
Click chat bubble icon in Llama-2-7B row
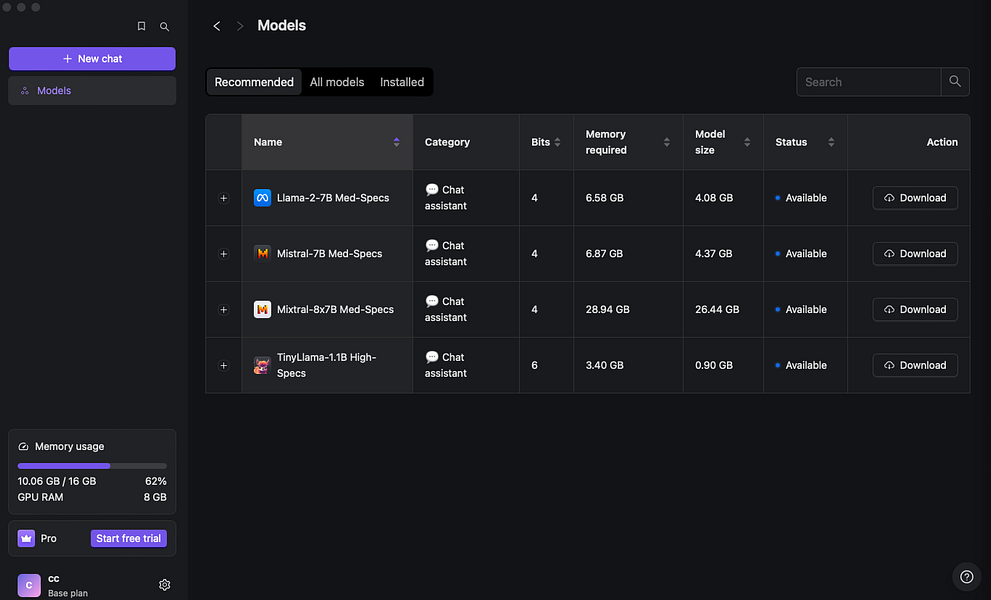[x=432, y=189]
